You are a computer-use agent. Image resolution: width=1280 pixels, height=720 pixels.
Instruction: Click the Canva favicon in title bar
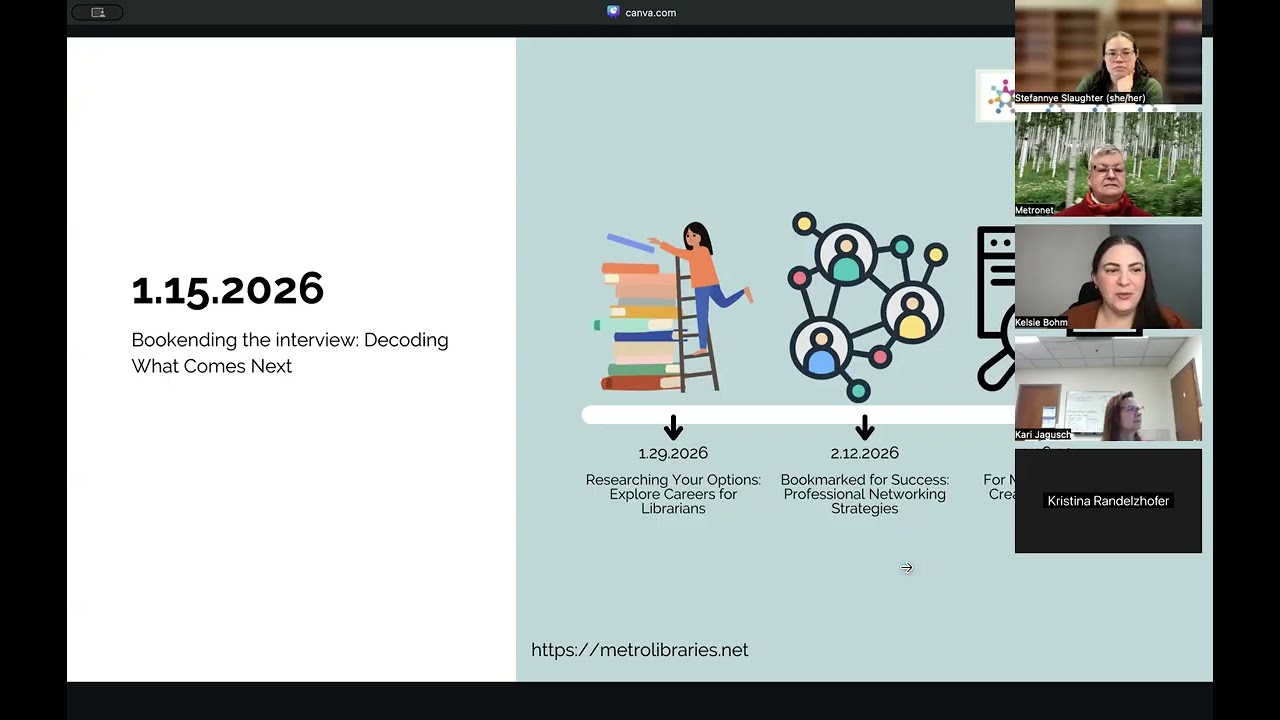coord(613,12)
